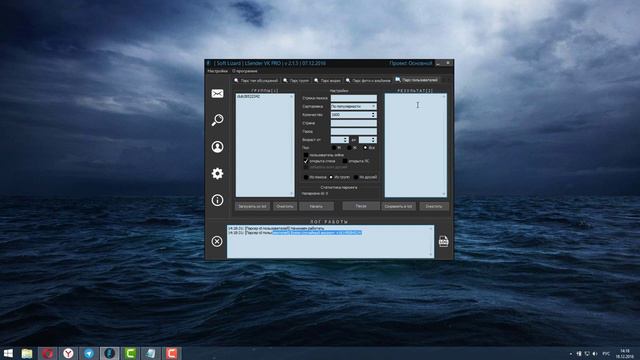Open File Explorer from the taskbar
640x360 pixels.
(27, 353)
